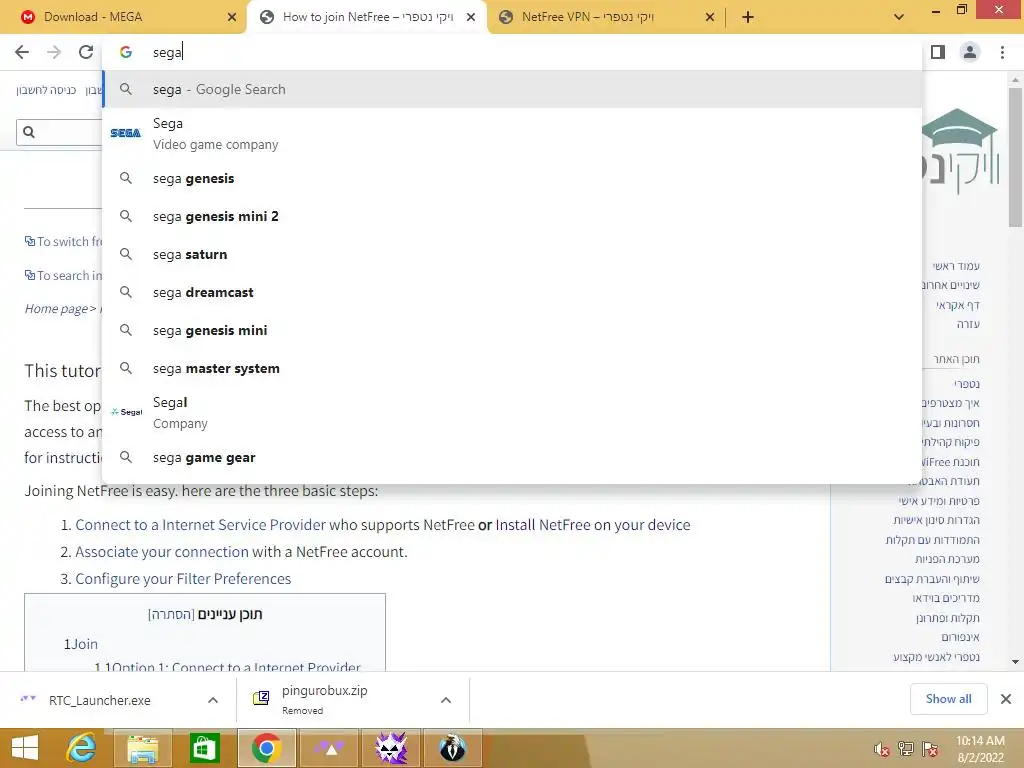Click the browser forward arrow

coord(54,52)
